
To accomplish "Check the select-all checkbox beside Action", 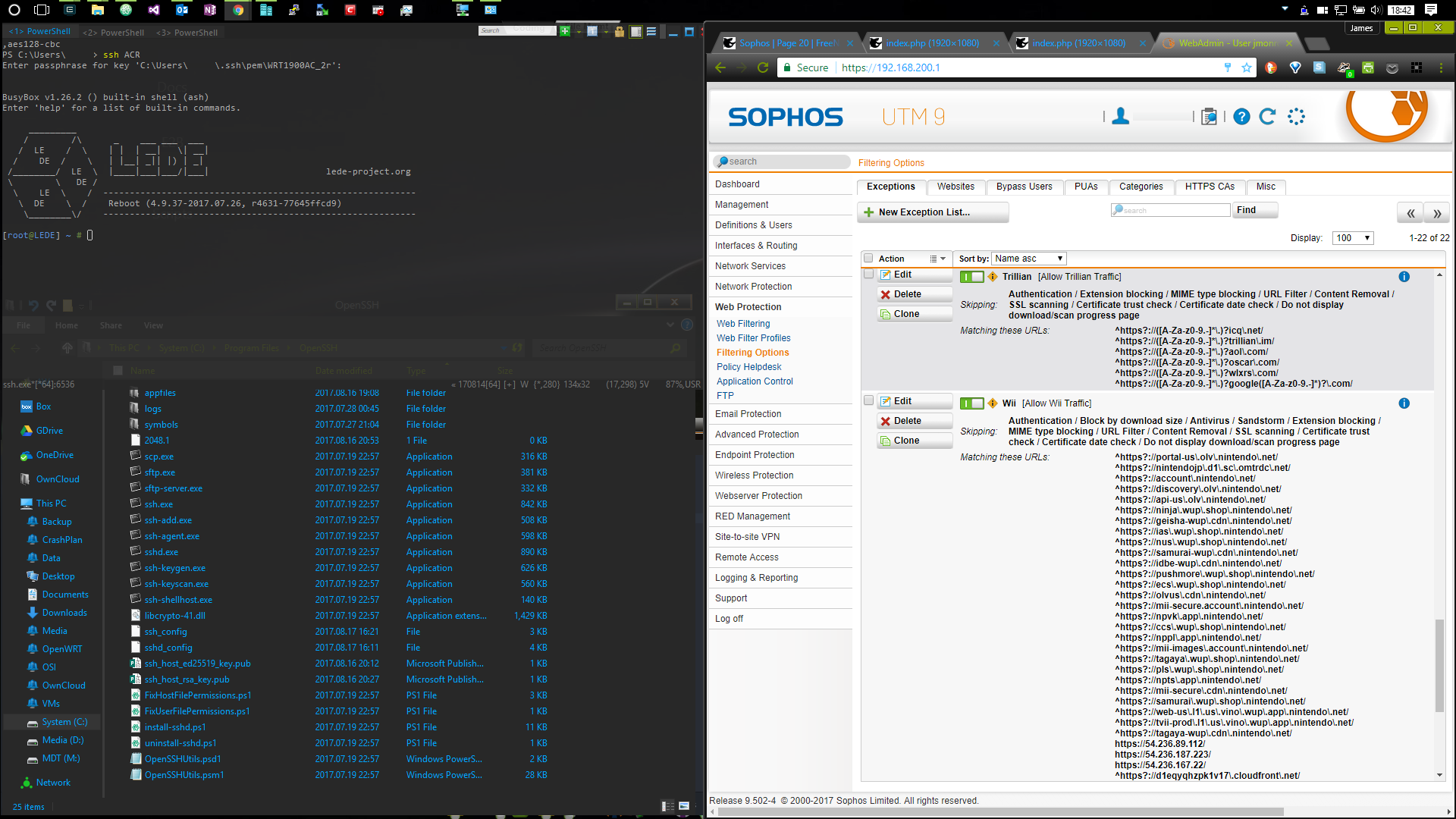I will [x=869, y=259].
